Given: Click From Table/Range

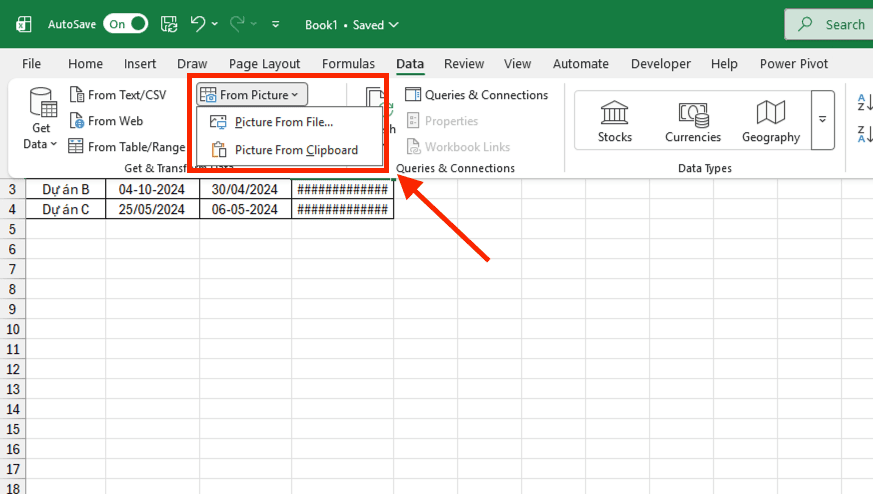Looking at the screenshot, I should pos(126,146).
